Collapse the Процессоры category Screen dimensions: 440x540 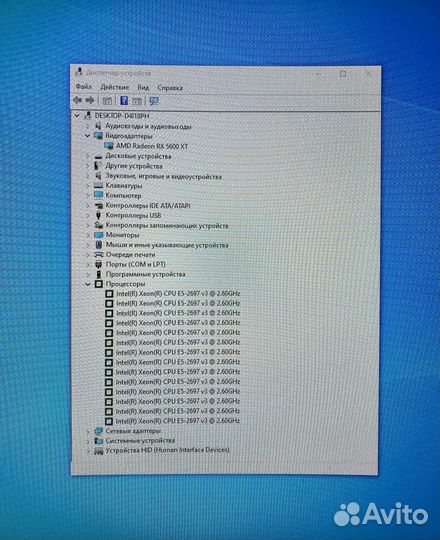(x=88, y=284)
